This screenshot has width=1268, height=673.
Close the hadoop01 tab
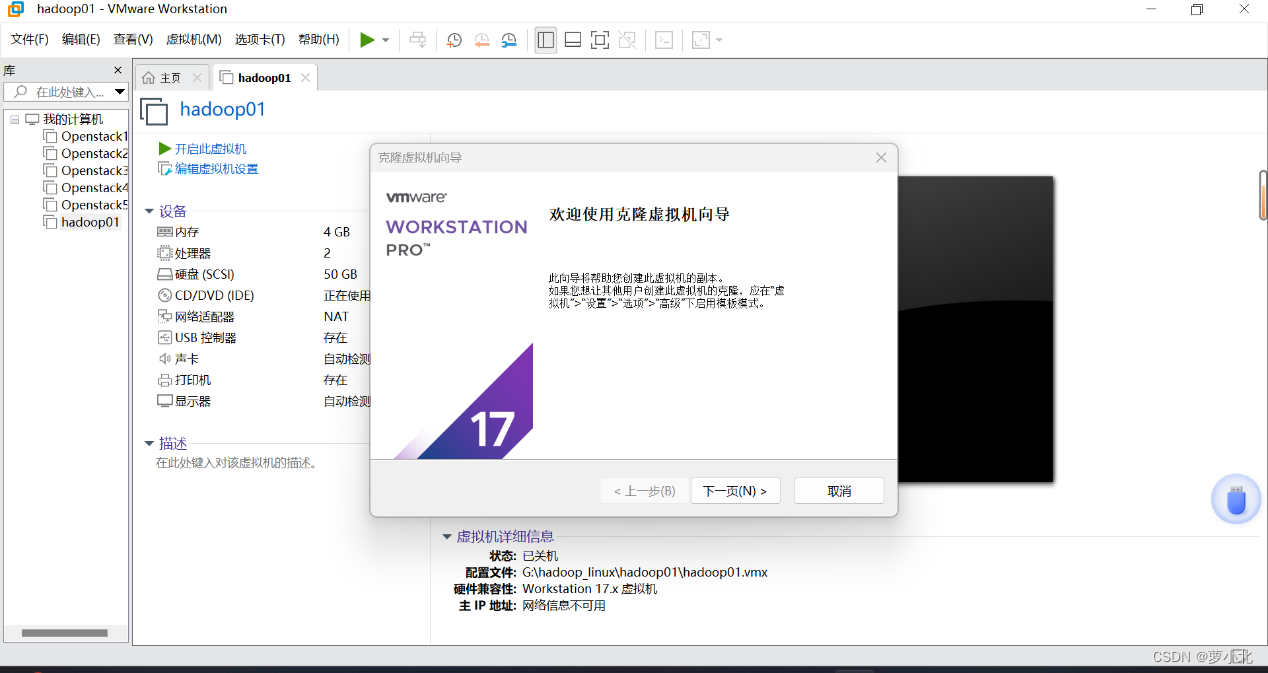coord(305,78)
